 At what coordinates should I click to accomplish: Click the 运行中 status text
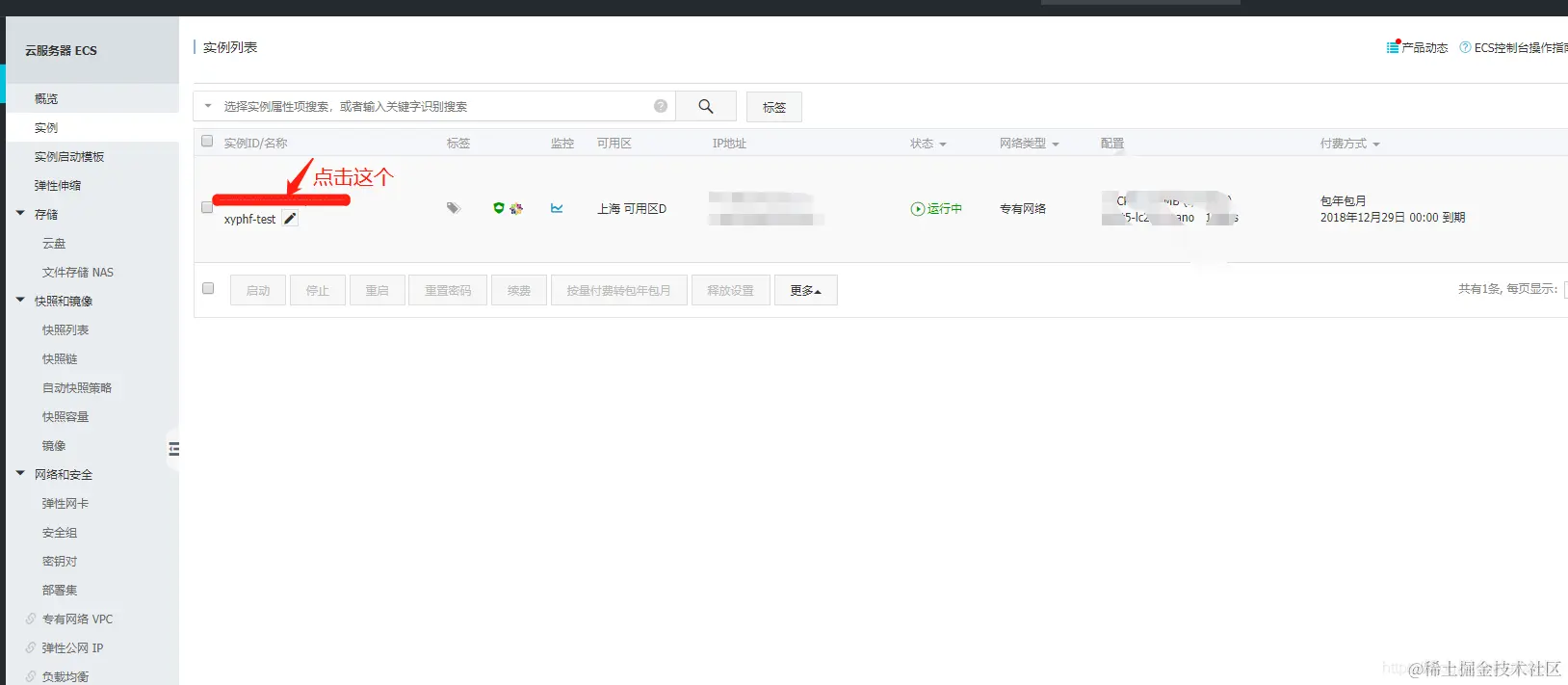click(945, 208)
